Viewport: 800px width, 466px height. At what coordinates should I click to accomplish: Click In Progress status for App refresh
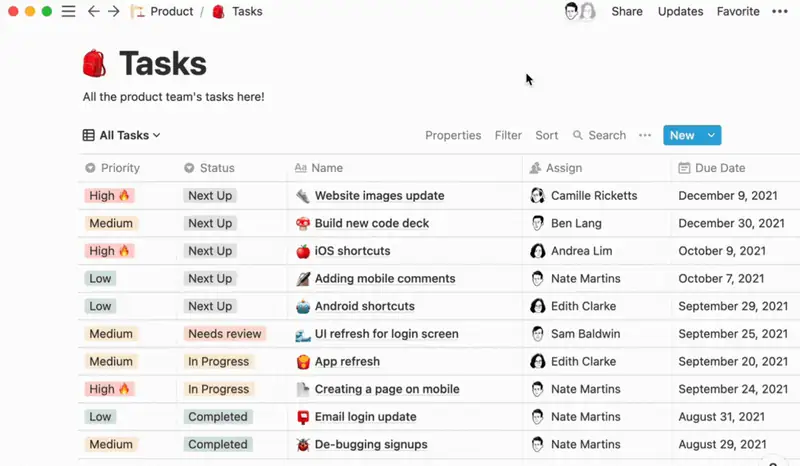tap(218, 361)
